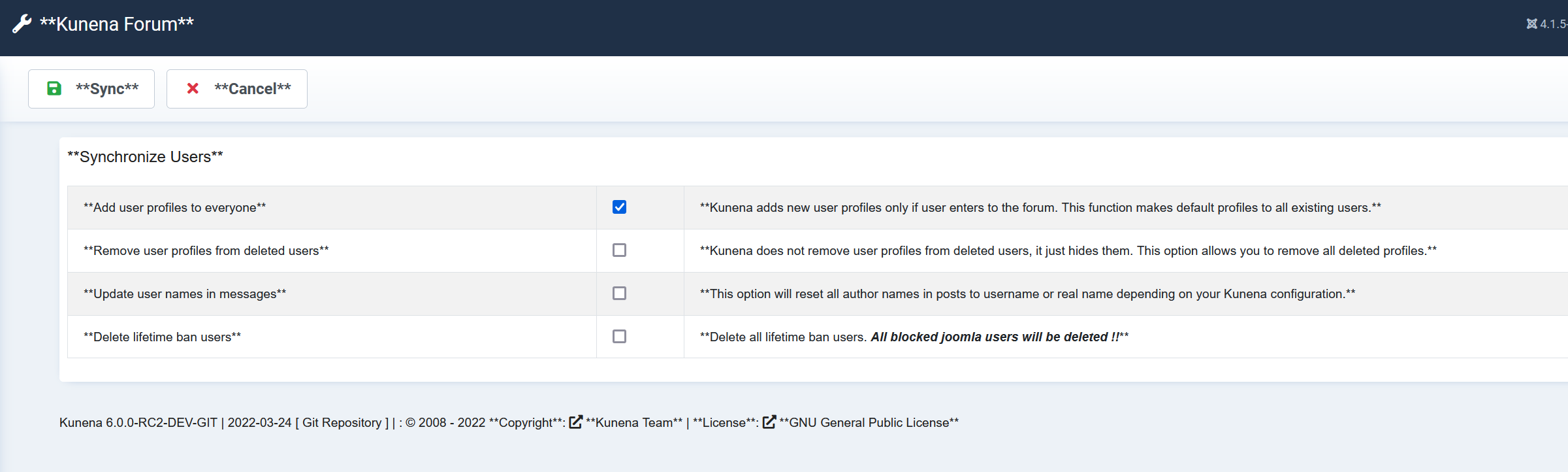Click 'Remove user profiles from deleted users' label

point(206,251)
